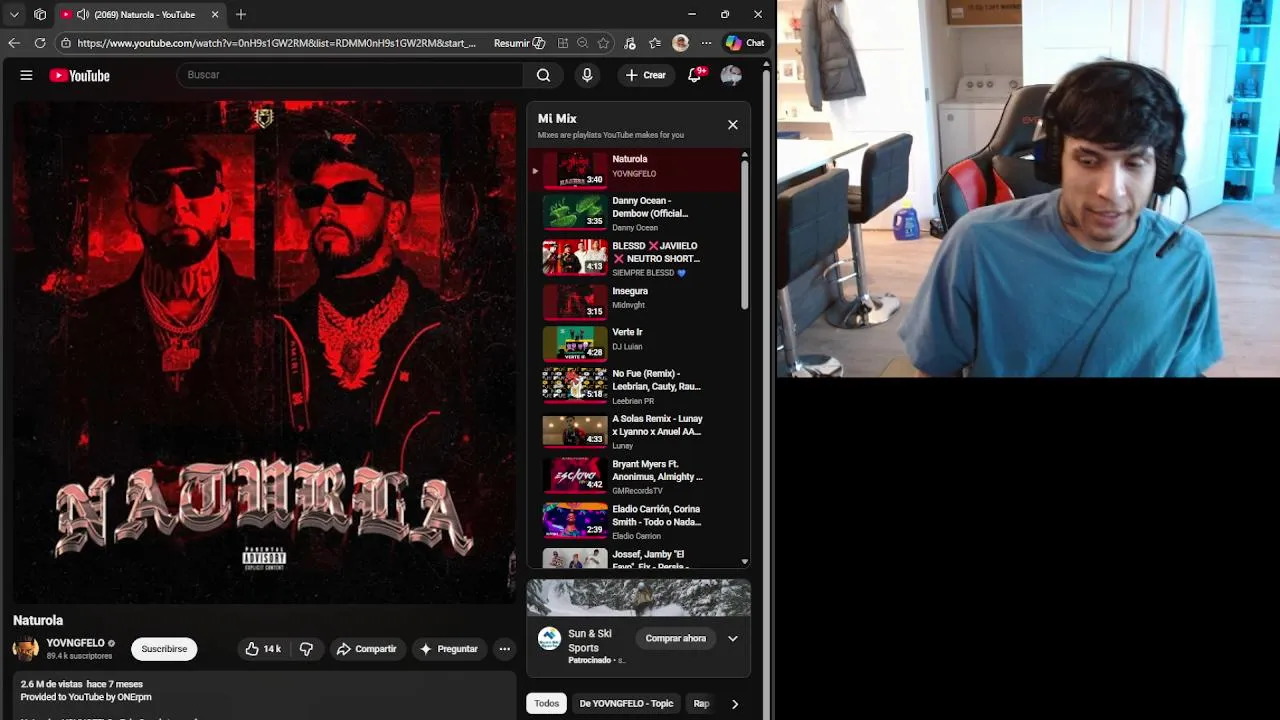Select the De YOVNGFELO - Topic chip

point(626,703)
